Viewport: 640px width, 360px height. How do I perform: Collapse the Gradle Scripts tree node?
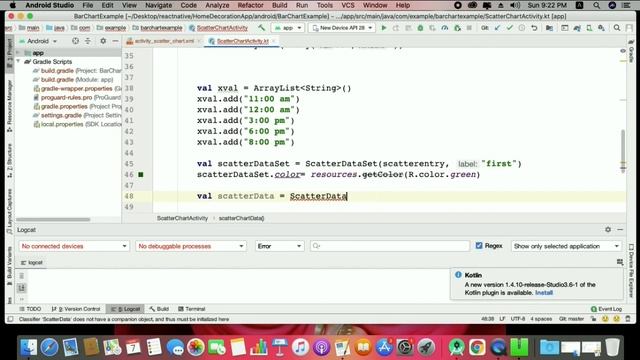(18, 62)
